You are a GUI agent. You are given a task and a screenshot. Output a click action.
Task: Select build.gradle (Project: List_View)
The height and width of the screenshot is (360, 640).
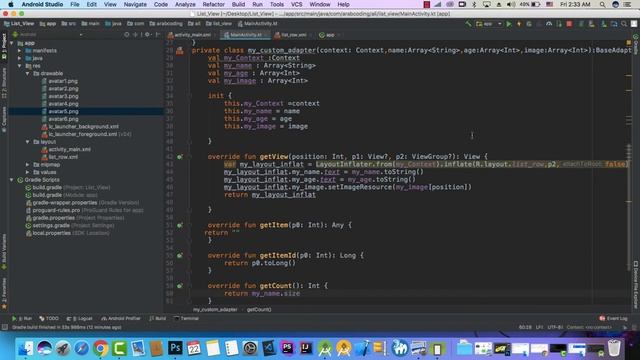pos(68,187)
